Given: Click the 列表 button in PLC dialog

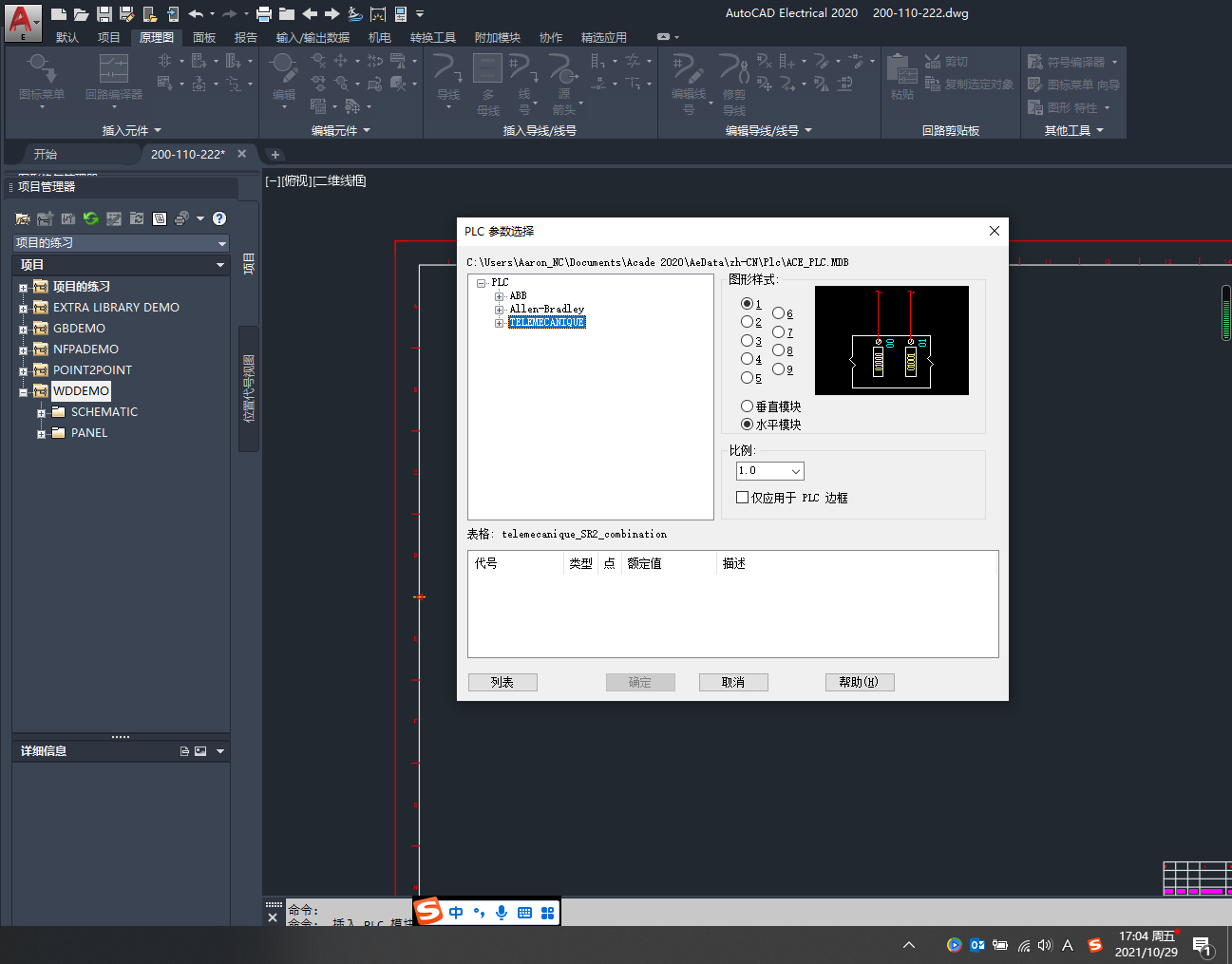Looking at the screenshot, I should coord(502,682).
